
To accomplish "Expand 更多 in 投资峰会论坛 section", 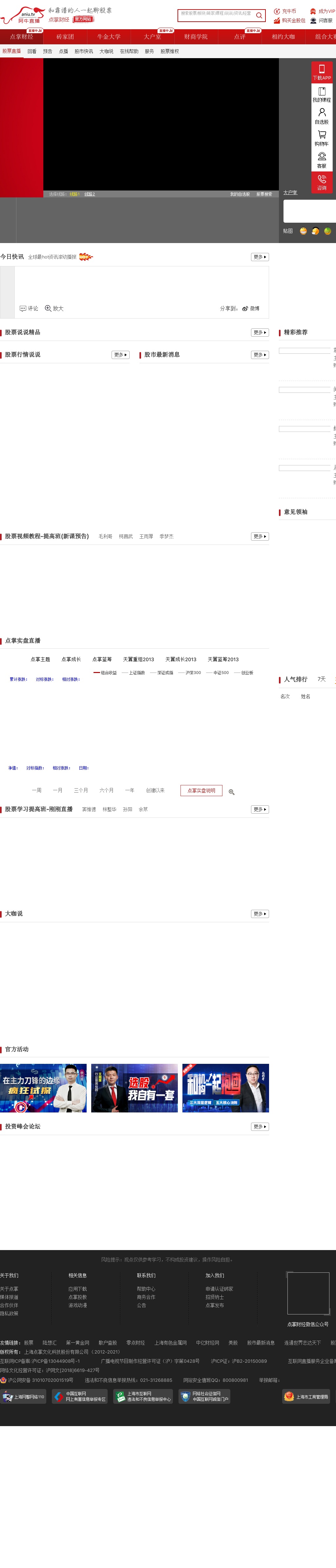I will (260, 1127).
